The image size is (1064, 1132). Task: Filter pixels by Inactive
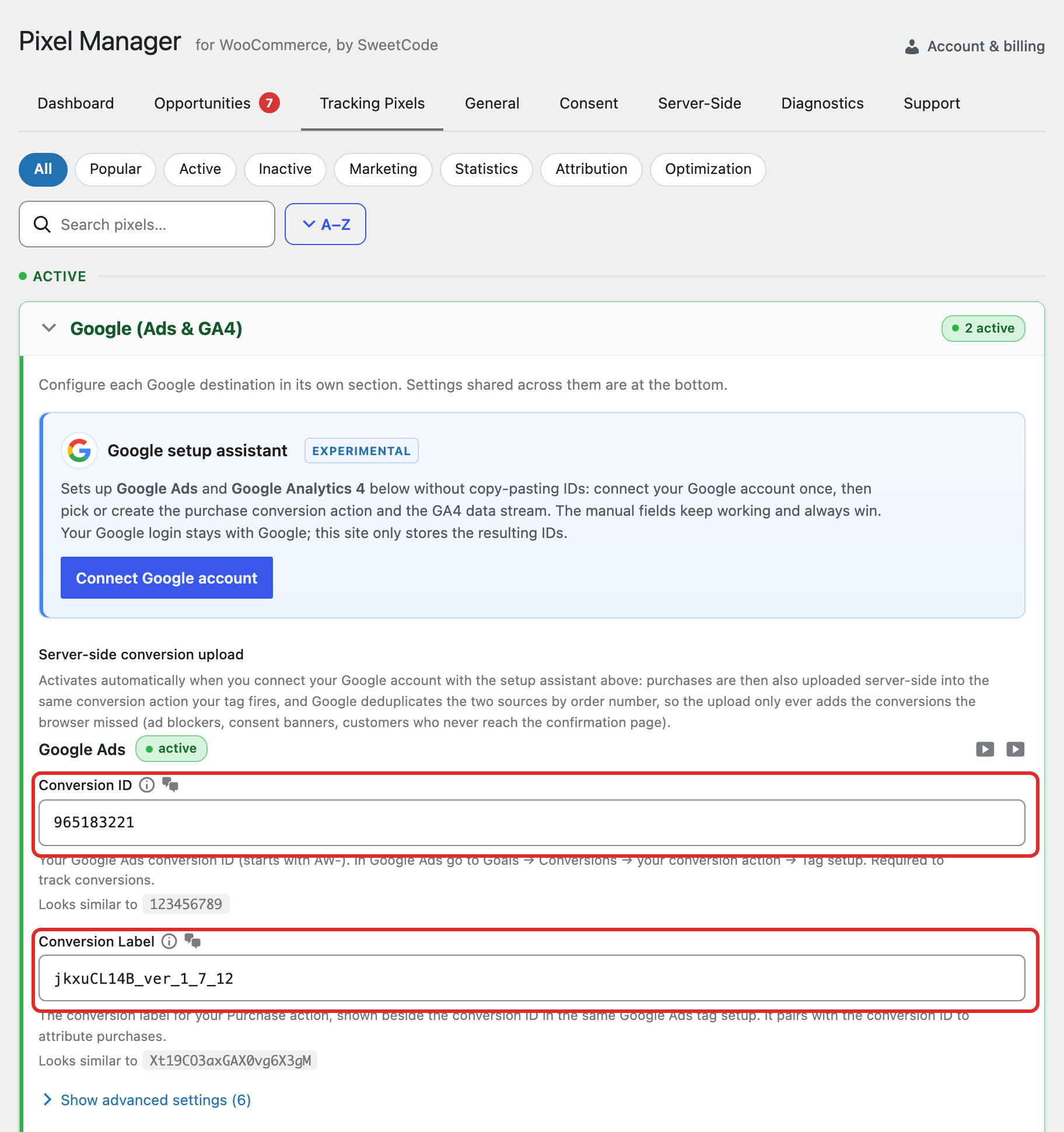tap(285, 169)
